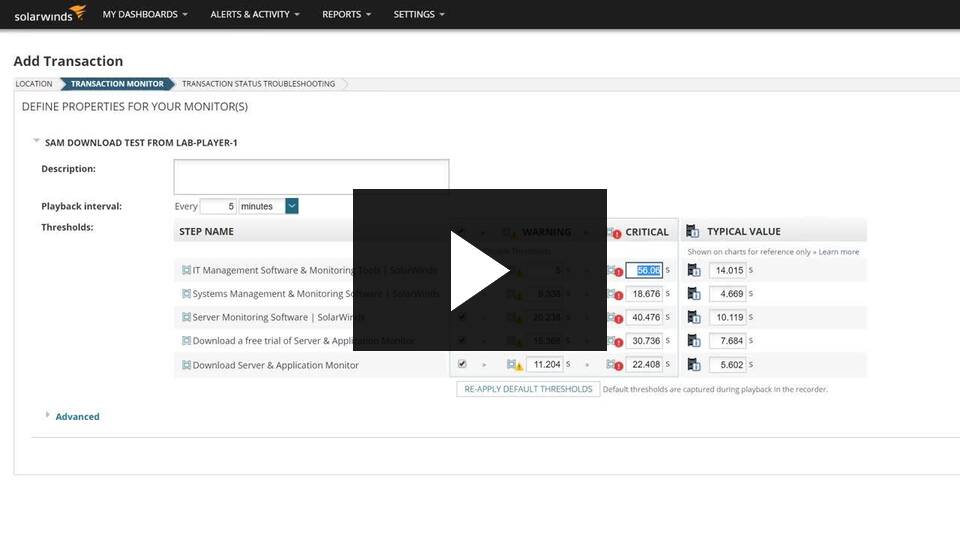This screenshot has height=540, width=960.
Task: Click typical value icon next to 14.015
Action: (694, 270)
